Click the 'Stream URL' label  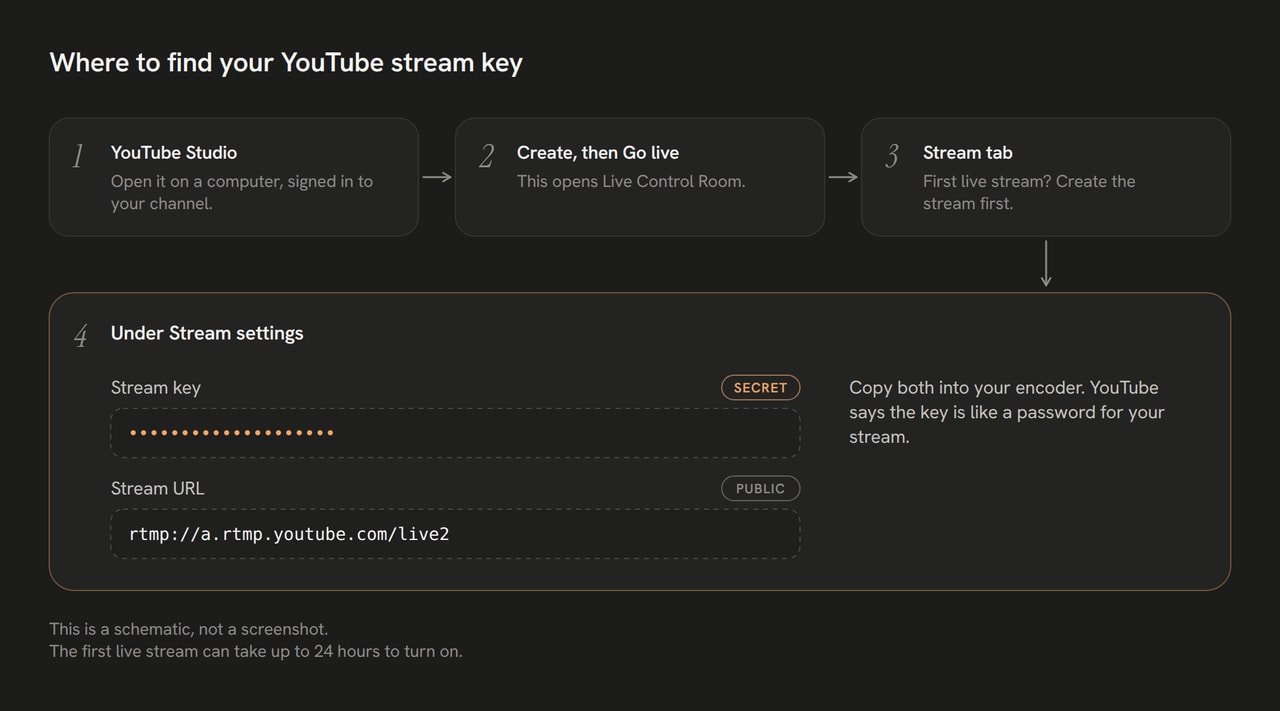pos(157,488)
